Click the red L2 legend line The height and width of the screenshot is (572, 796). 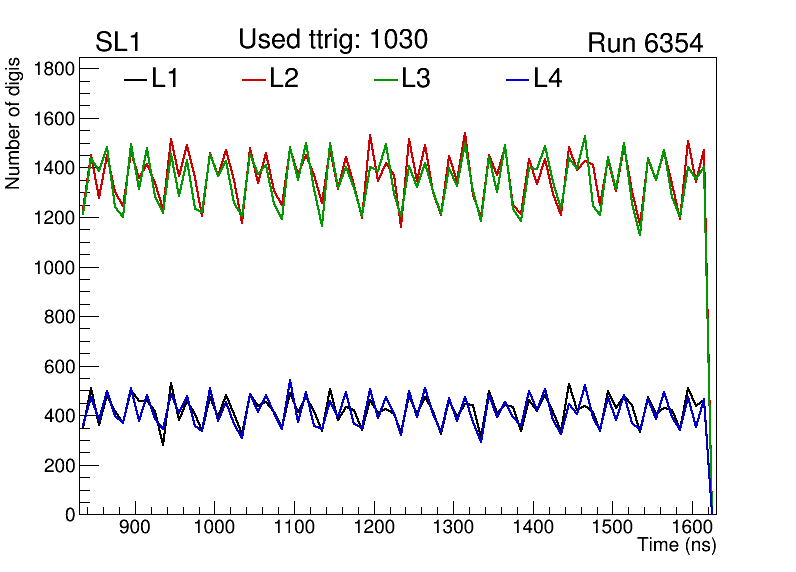click(253, 80)
